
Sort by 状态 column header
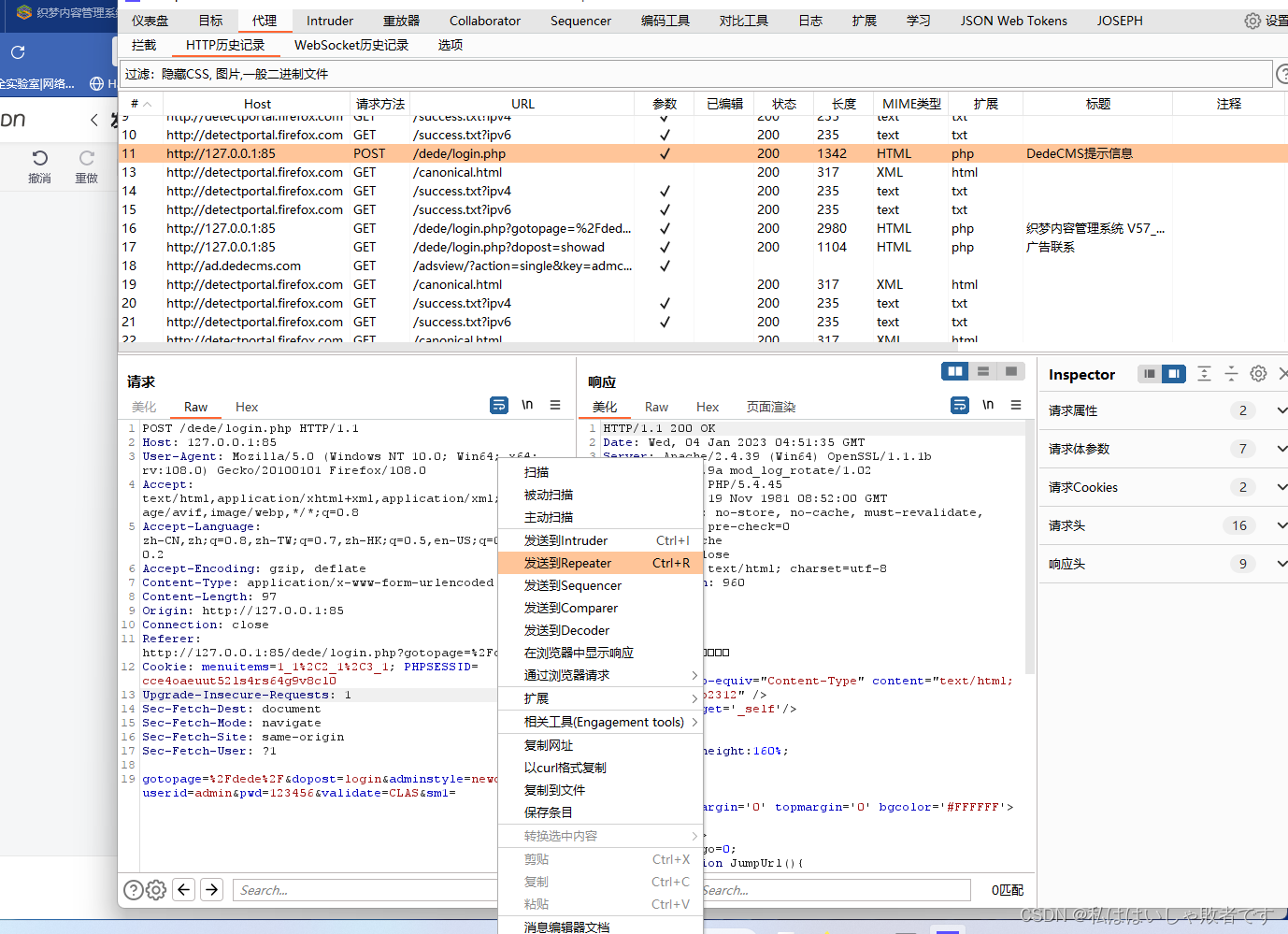coord(784,104)
